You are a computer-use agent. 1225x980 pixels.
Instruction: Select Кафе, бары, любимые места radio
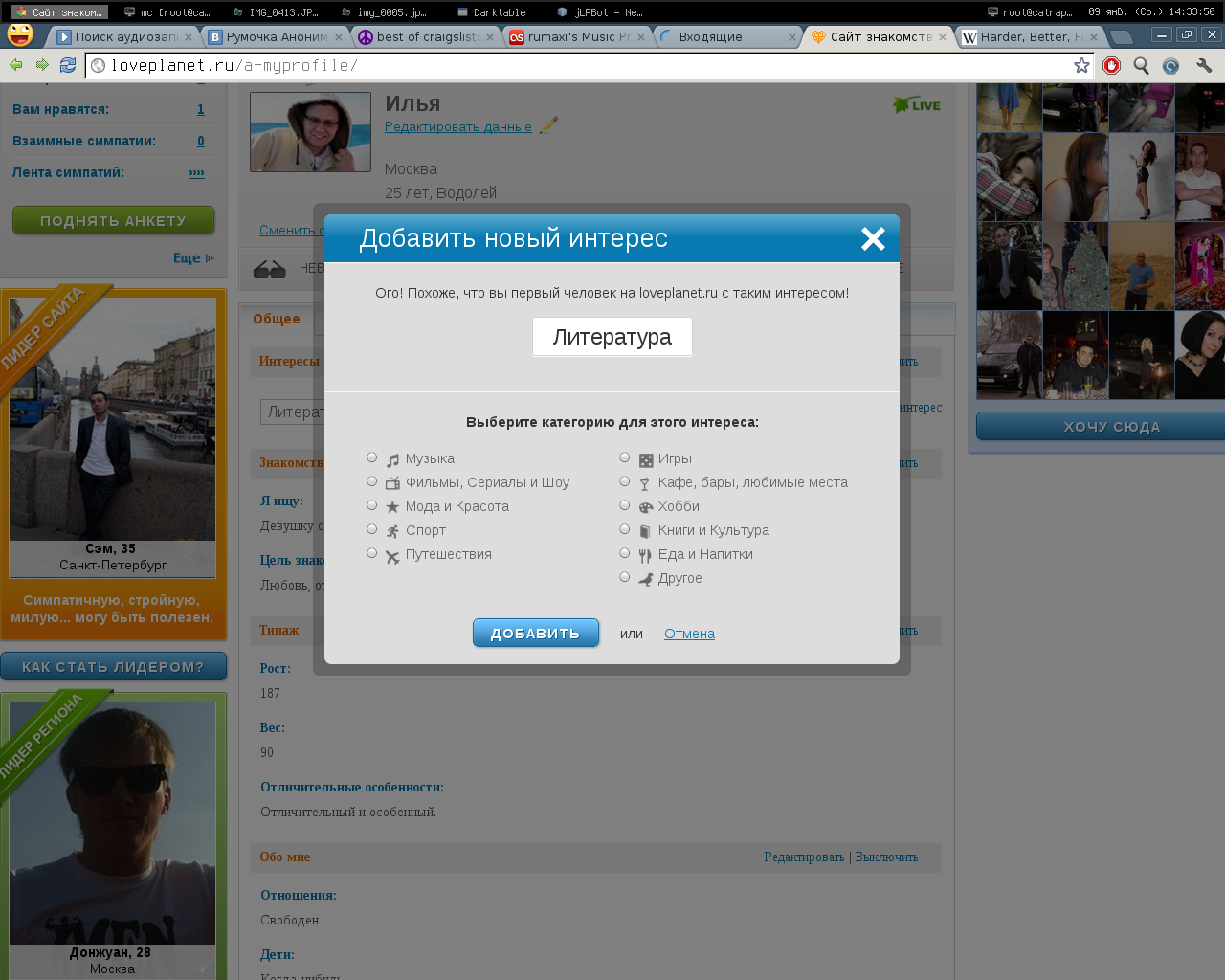624,481
